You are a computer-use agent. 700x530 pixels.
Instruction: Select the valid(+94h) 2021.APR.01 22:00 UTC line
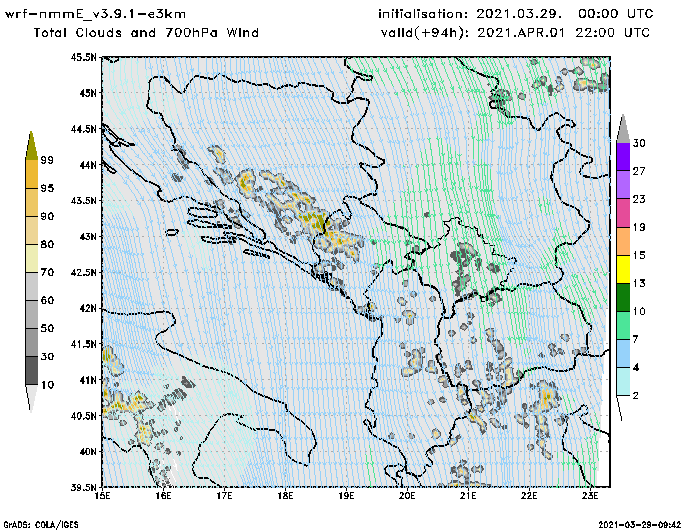(x=515, y=33)
